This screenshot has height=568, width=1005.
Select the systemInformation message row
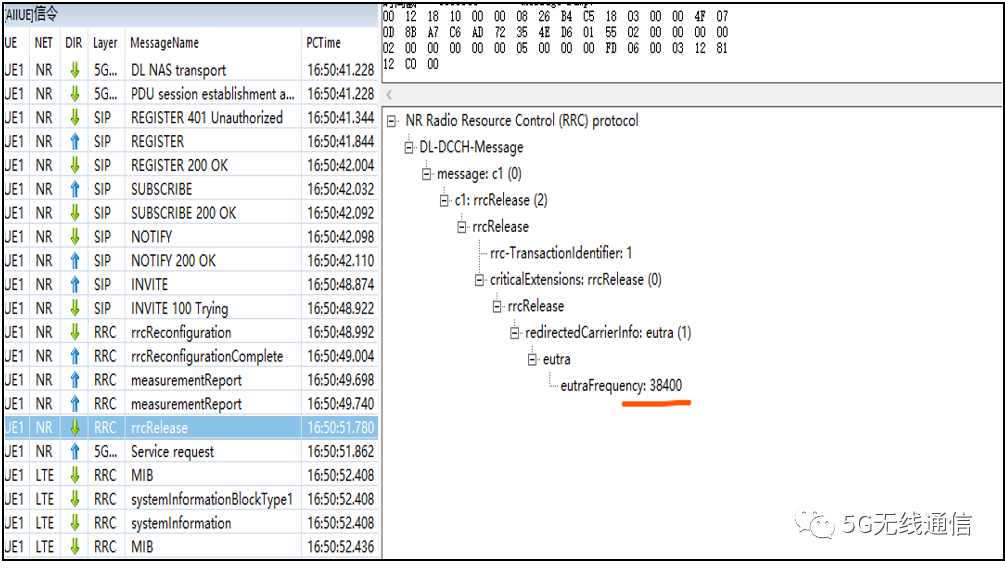click(x=191, y=523)
